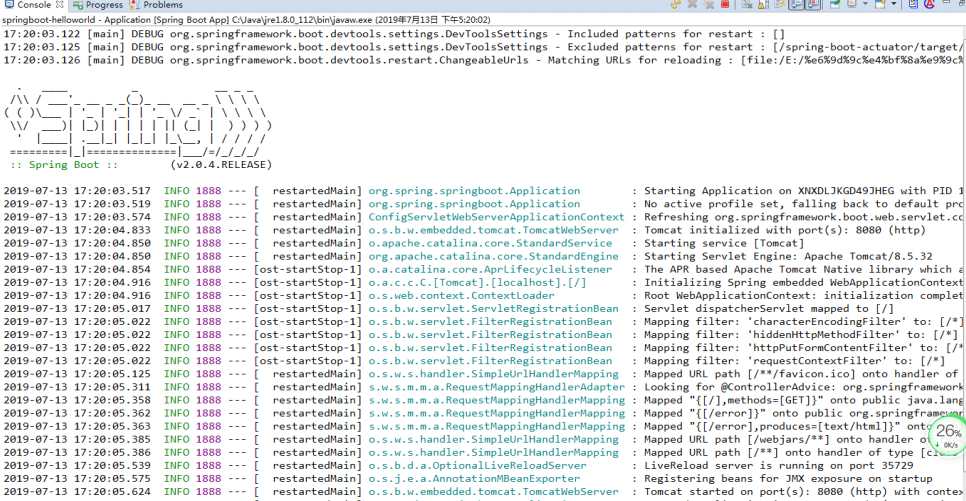
Task: Toggle show console on standard error
Action: point(813,4)
